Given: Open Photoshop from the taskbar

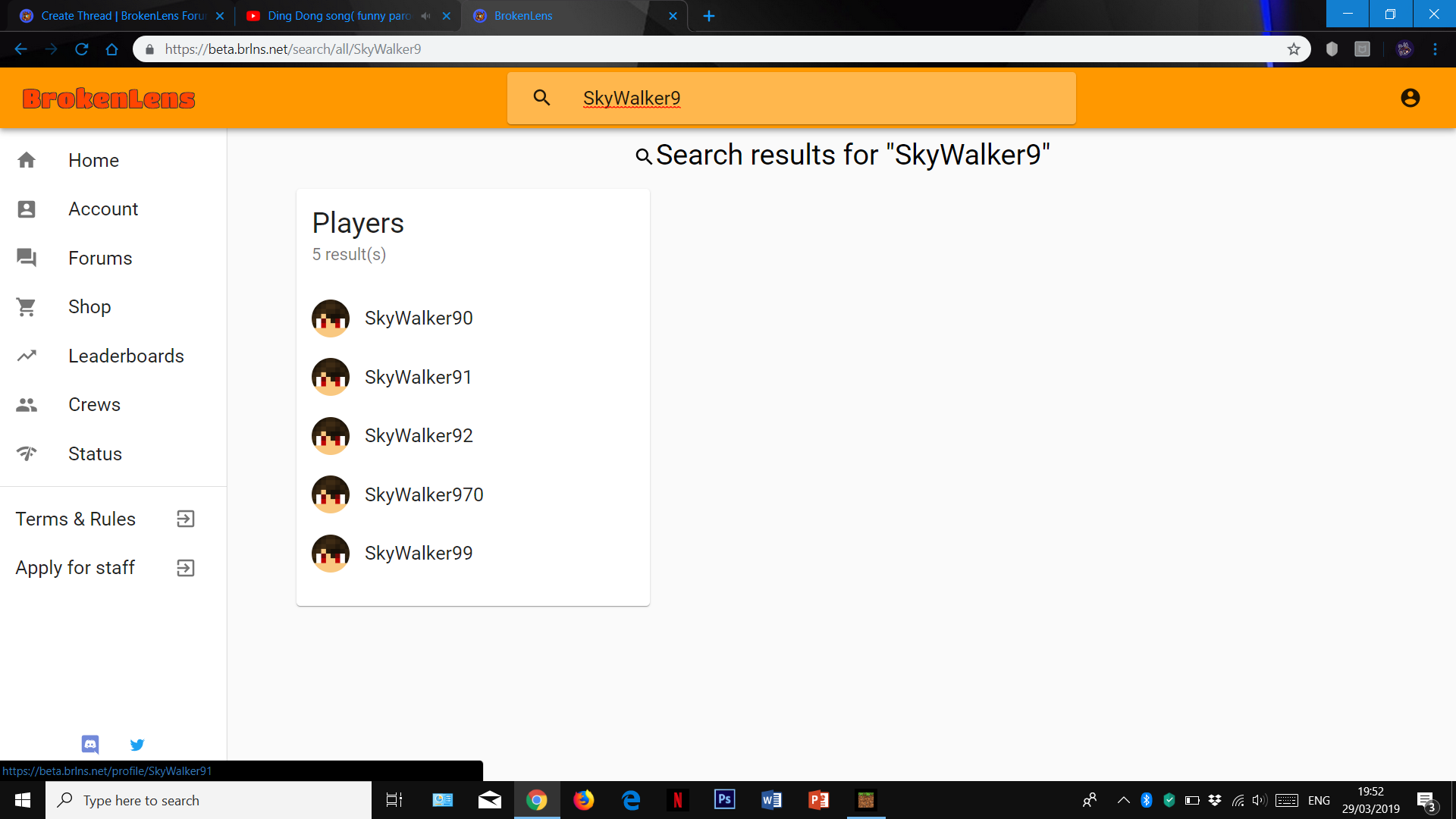Looking at the screenshot, I should tap(724, 799).
